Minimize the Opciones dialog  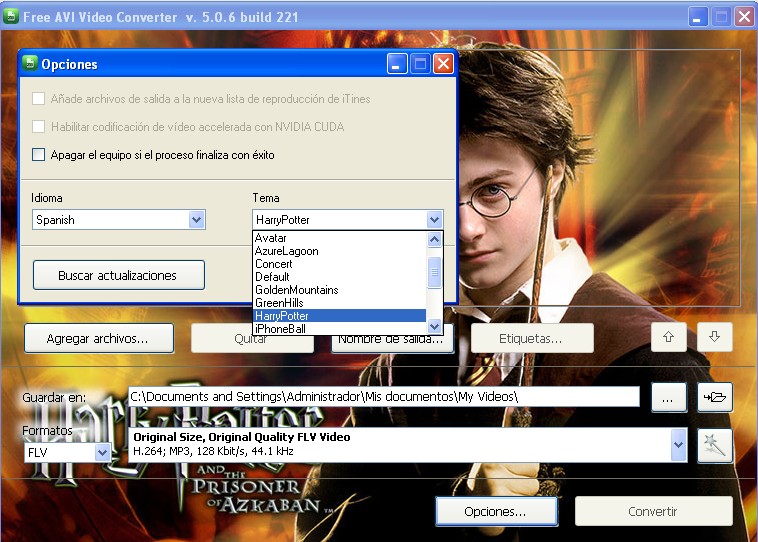point(396,64)
